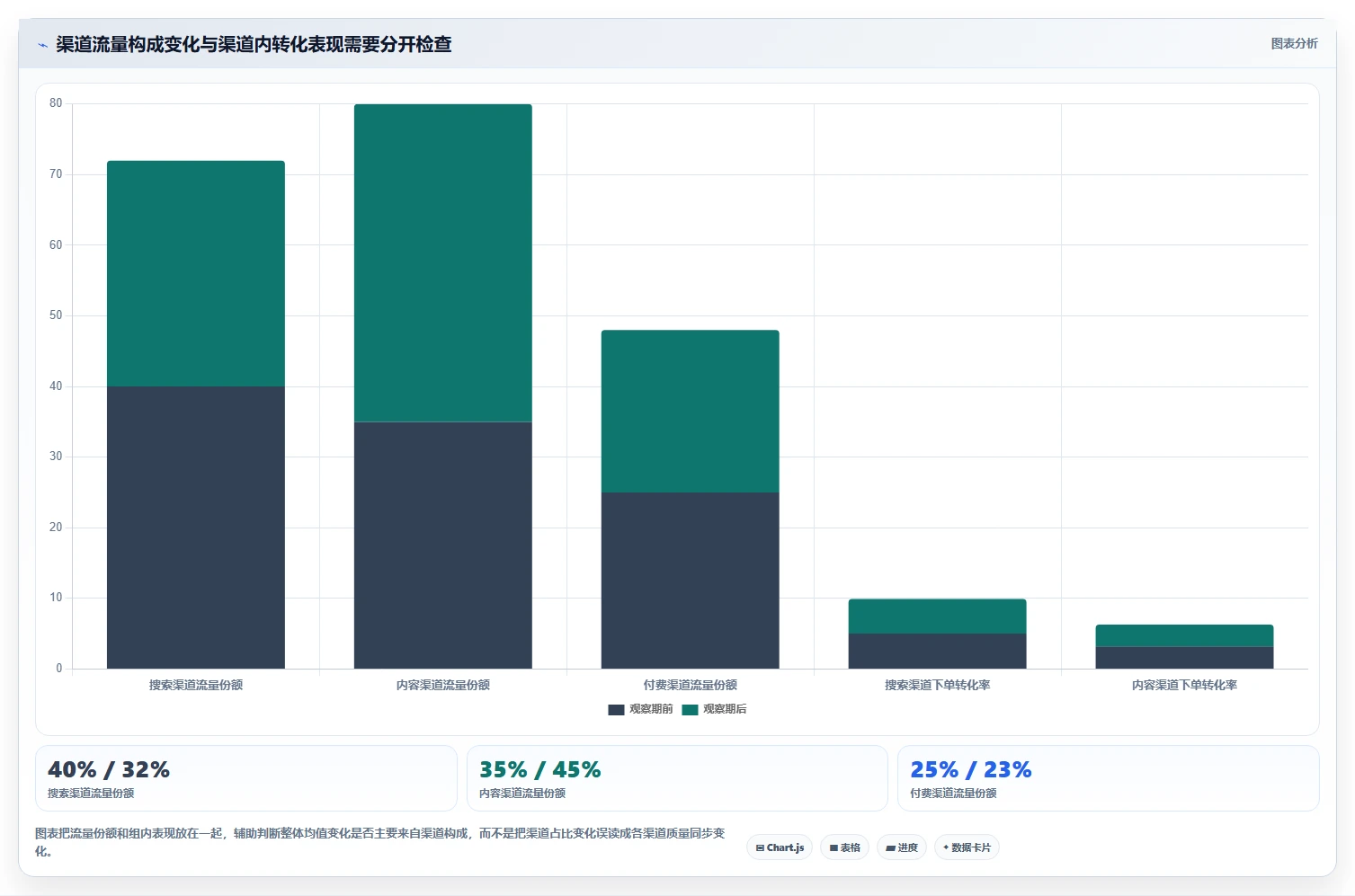Image resolution: width=1355 pixels, height=896 pixels.
Task: Click the chart description text starting 图表把流量份额
Action: click(380, 842)
